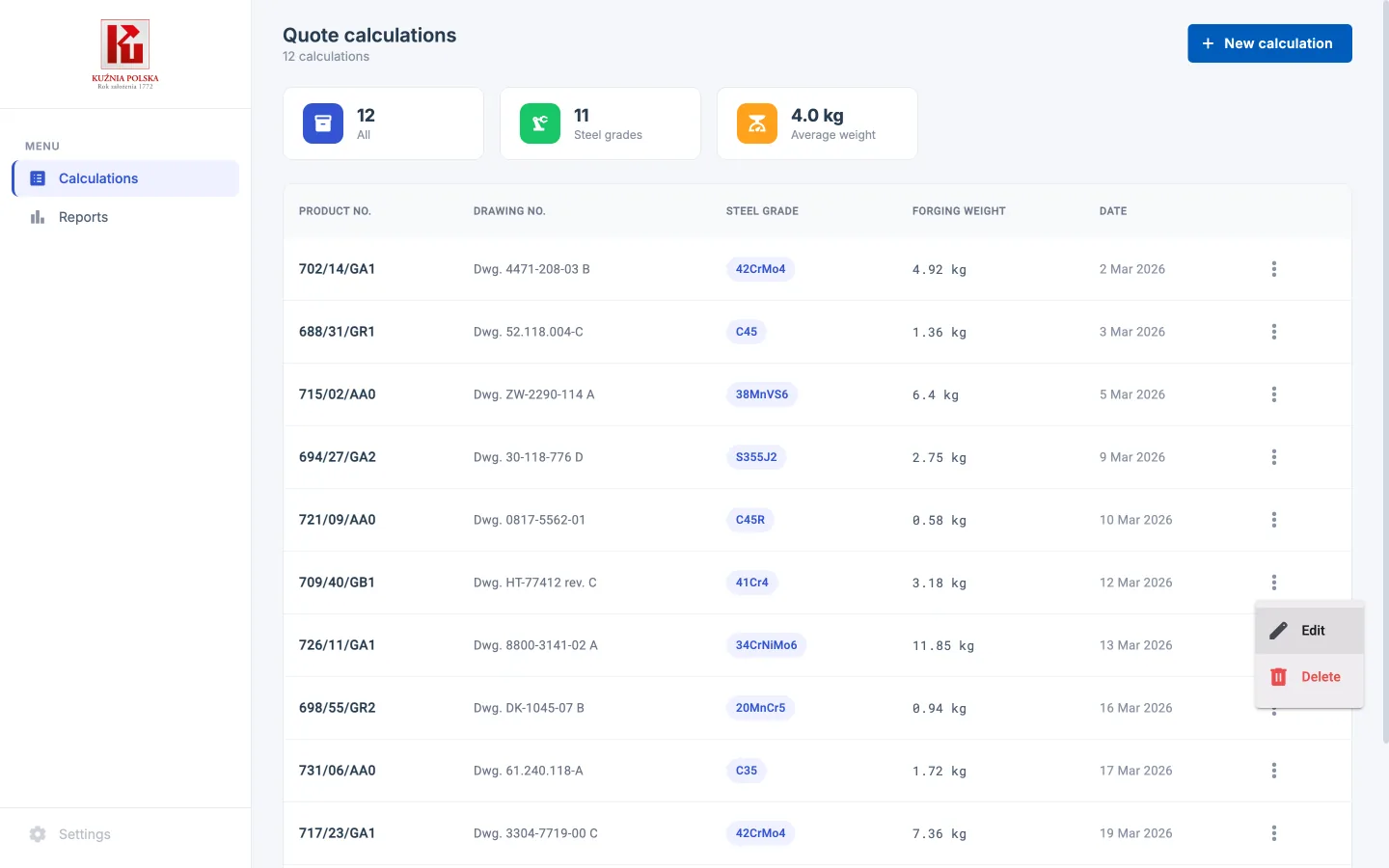Click the Settings gear icon

point(38,834)
